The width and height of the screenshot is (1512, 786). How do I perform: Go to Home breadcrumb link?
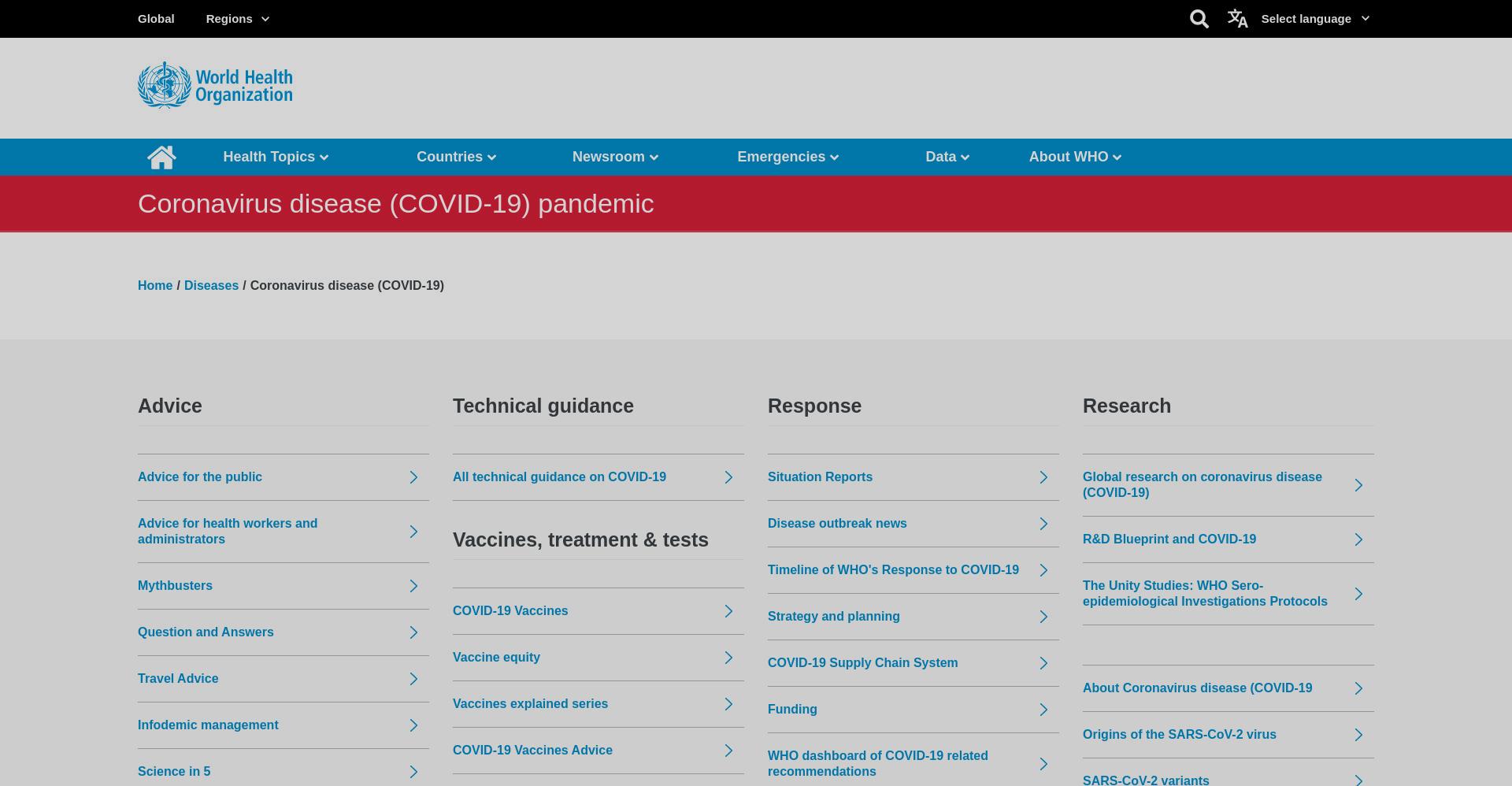(155, 286)
